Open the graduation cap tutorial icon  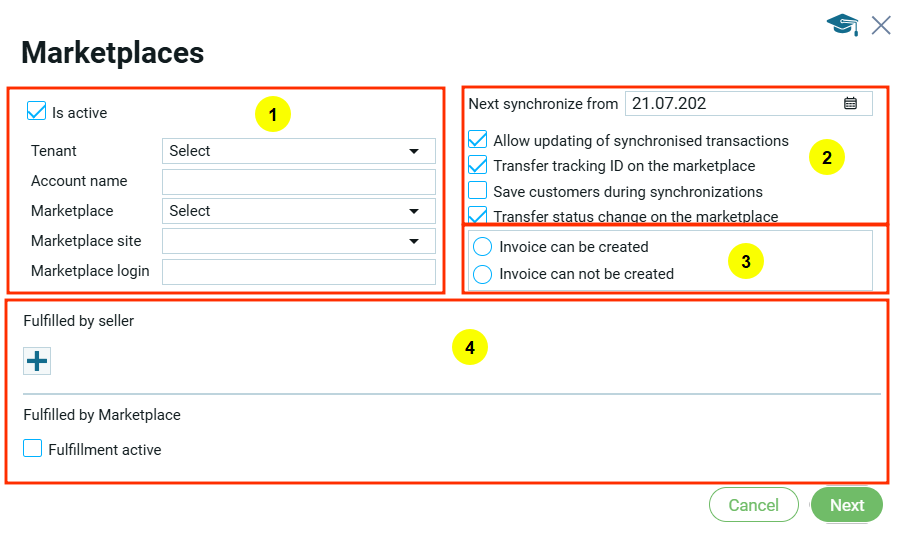(842, 25)
